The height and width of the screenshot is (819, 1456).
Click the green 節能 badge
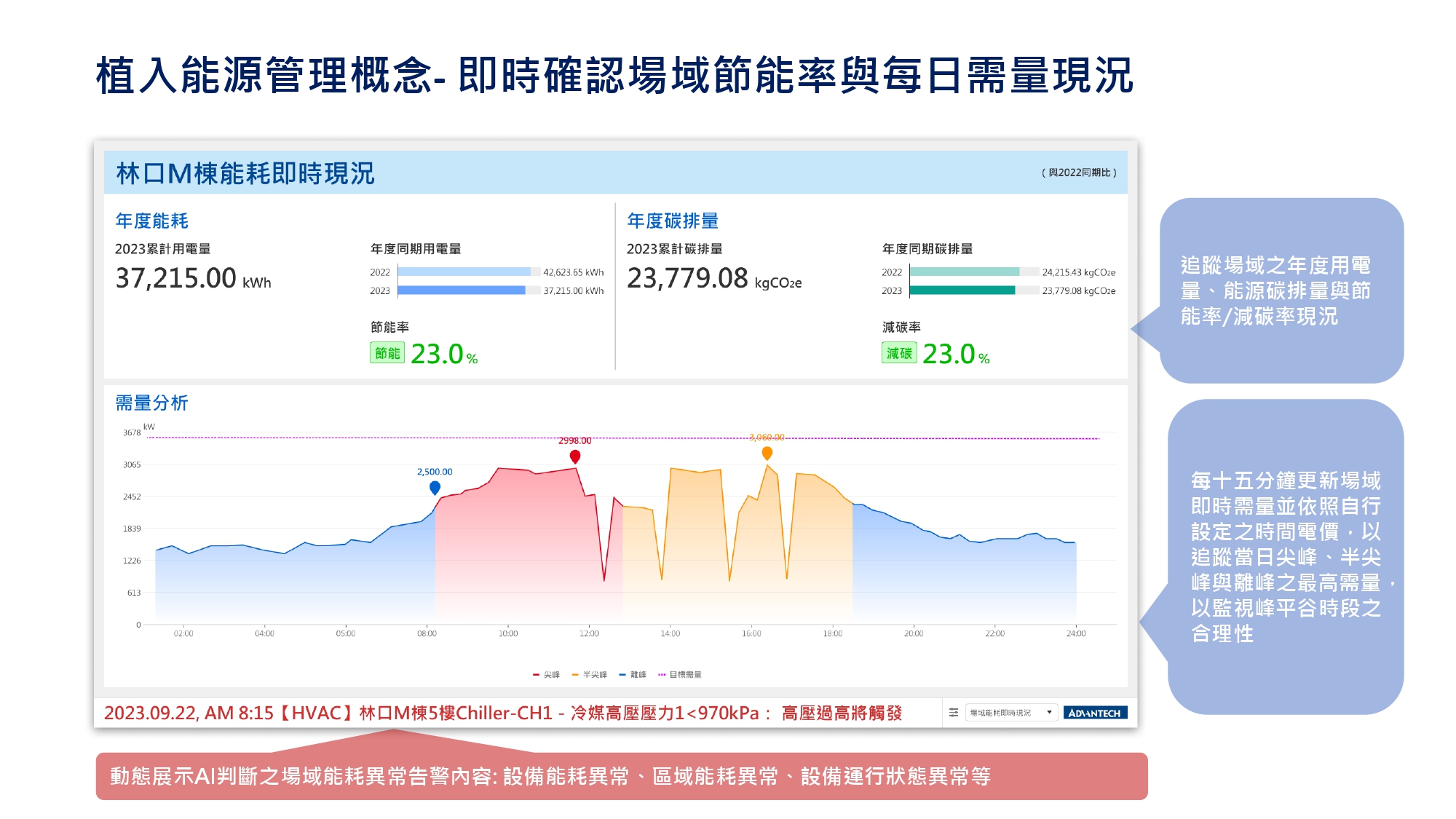(387, 353)
